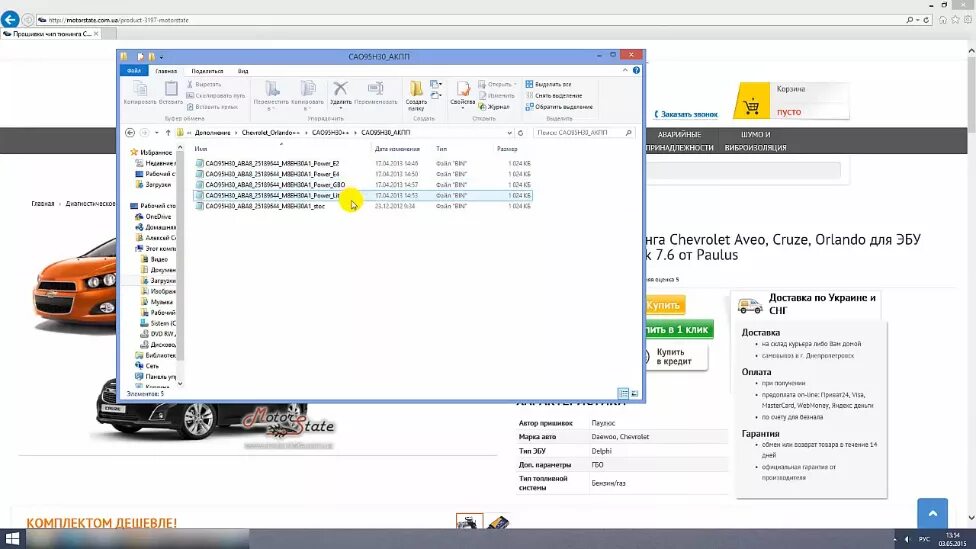Click Select all (Выделить все)
Image resolution: width=976 pixels, height=549 pixels.
[x=548, y=84]
